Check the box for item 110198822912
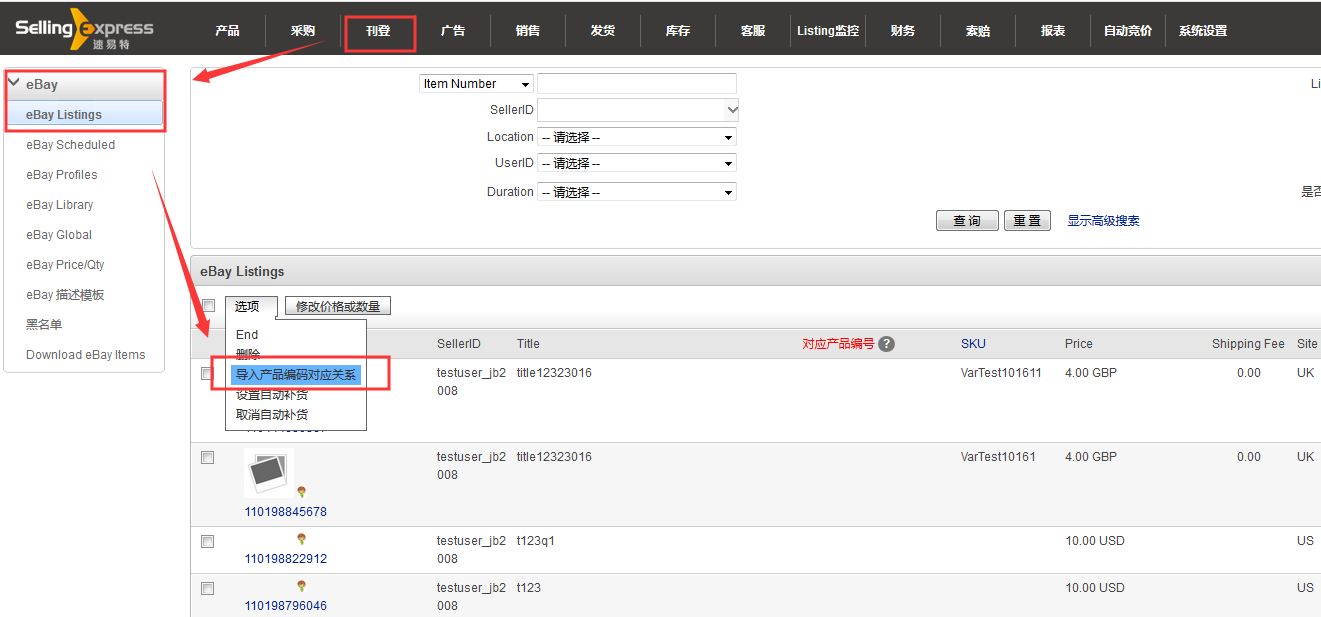Viewport: 1321px width, 617px height. click(x=207, y=541)
